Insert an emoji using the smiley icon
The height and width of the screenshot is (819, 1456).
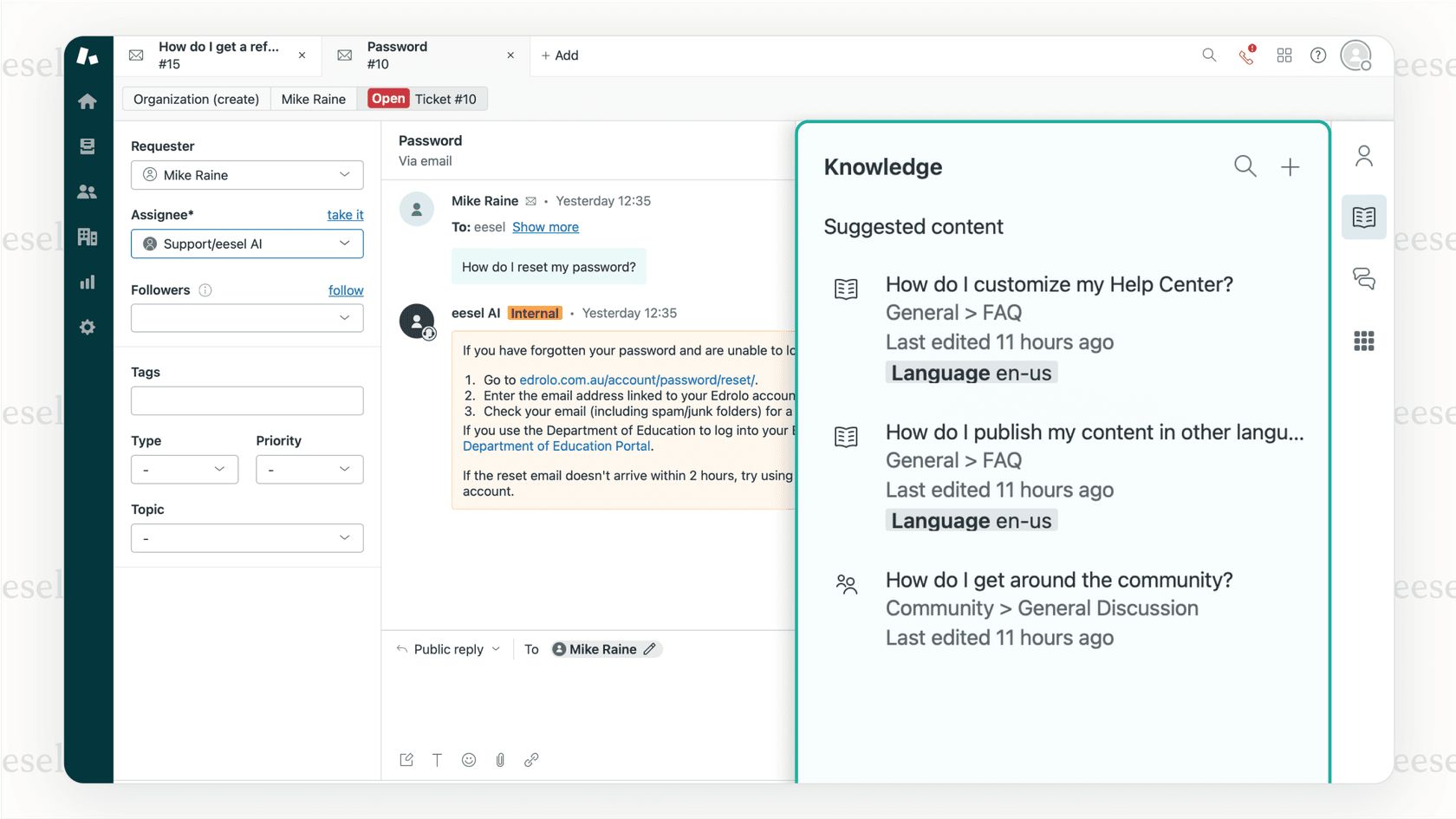pos(469,760)
